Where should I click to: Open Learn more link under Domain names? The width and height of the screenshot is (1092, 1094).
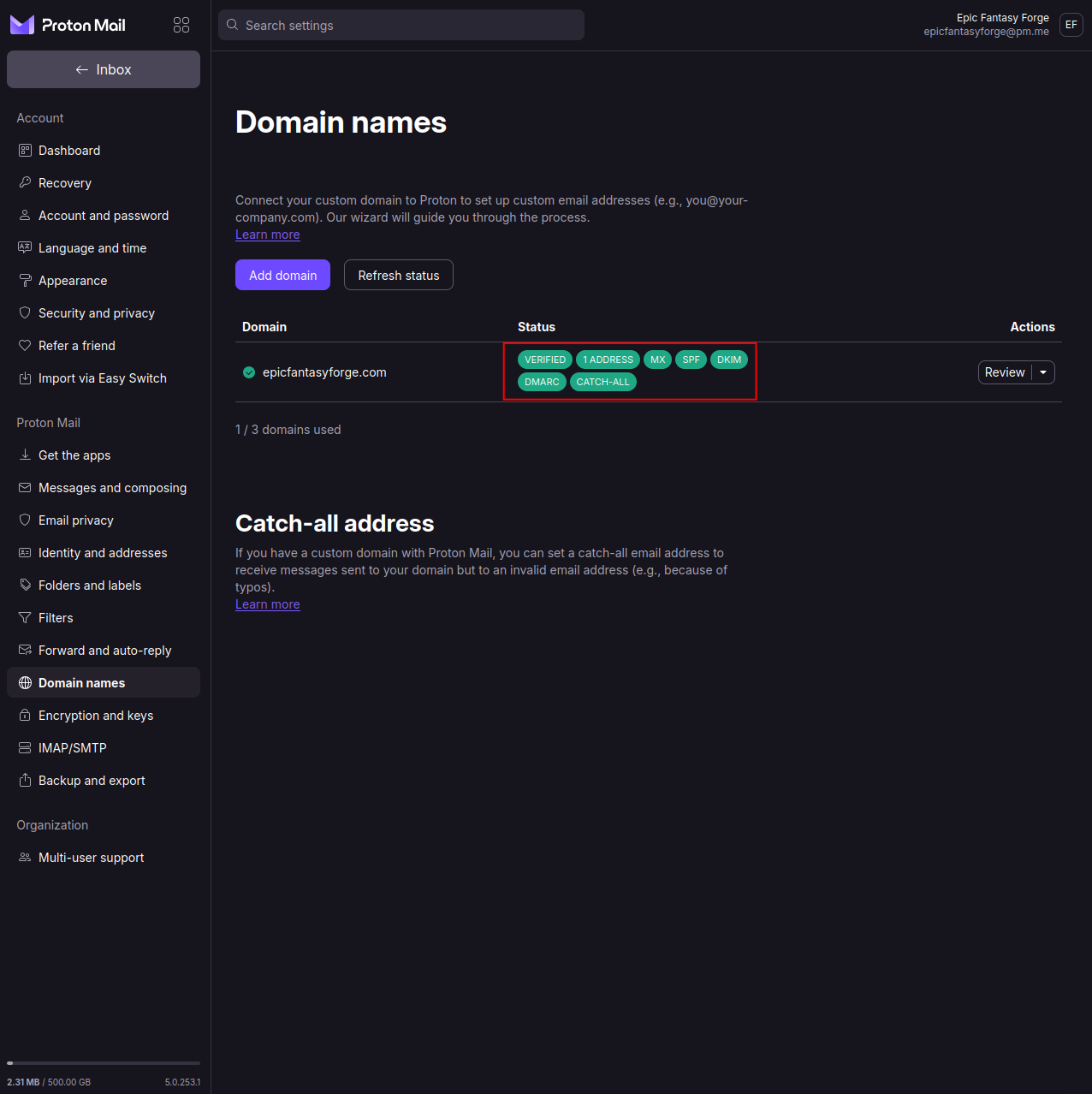click(268, 235)
